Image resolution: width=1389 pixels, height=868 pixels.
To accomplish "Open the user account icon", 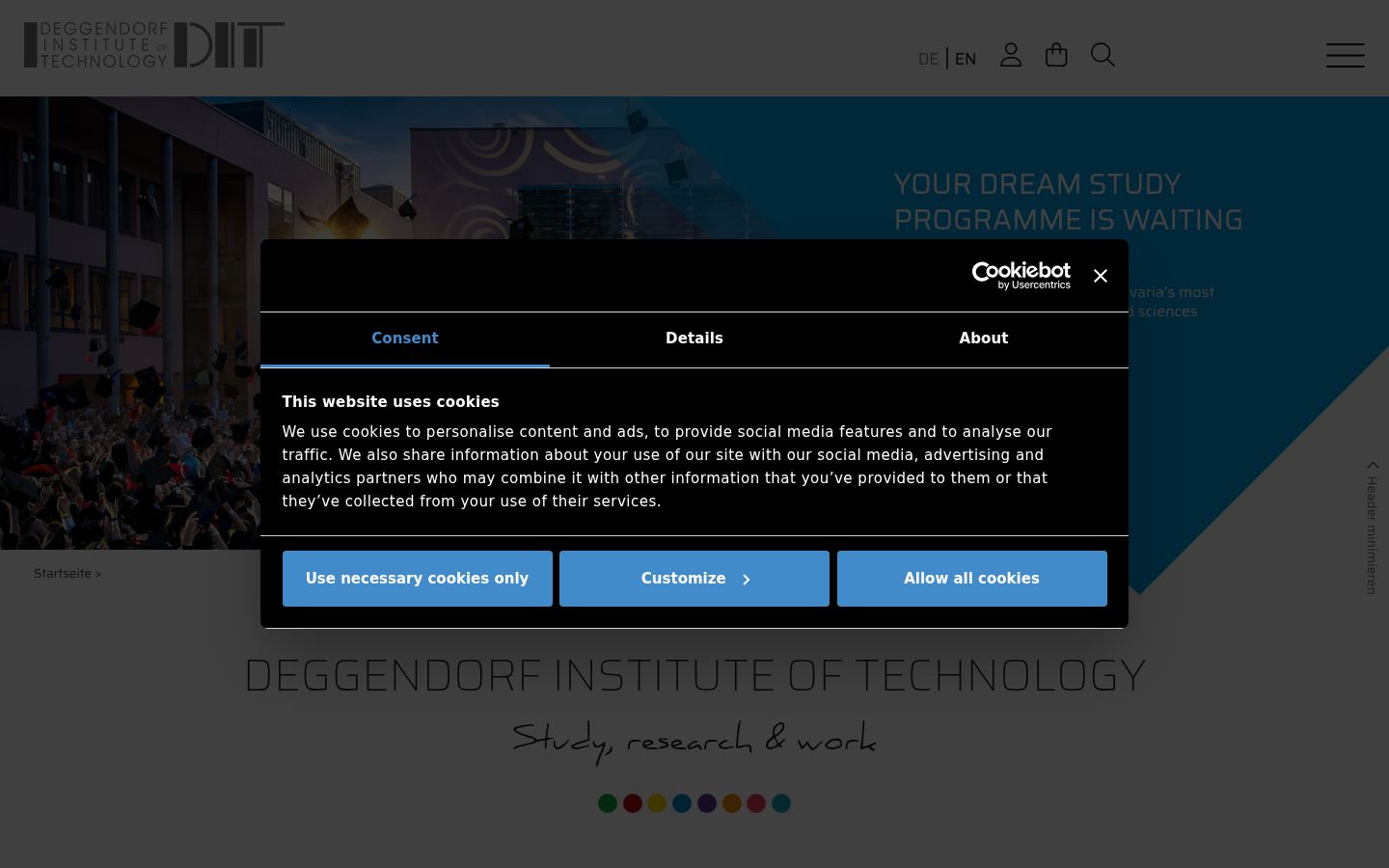I will coord(1011,55).
